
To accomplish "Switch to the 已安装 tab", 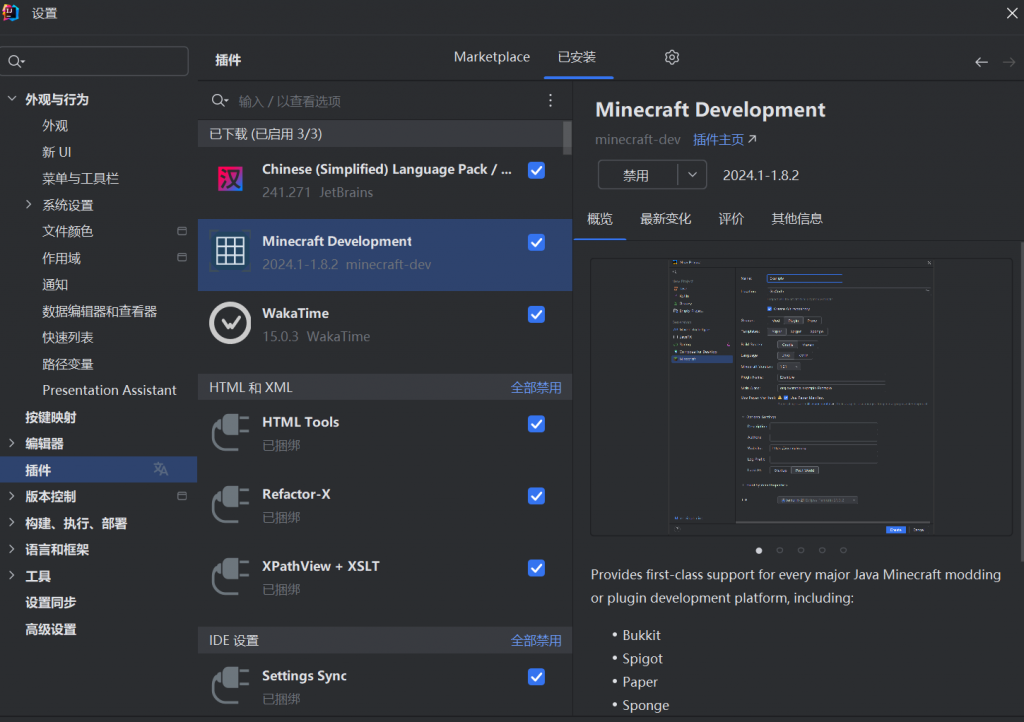I will point(577,57).
